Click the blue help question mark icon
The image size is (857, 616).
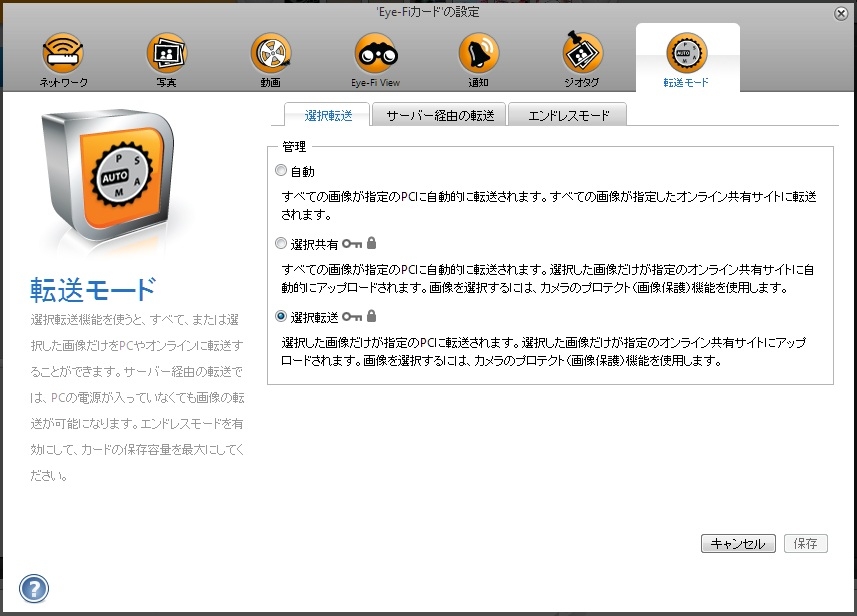click(34, 589)
